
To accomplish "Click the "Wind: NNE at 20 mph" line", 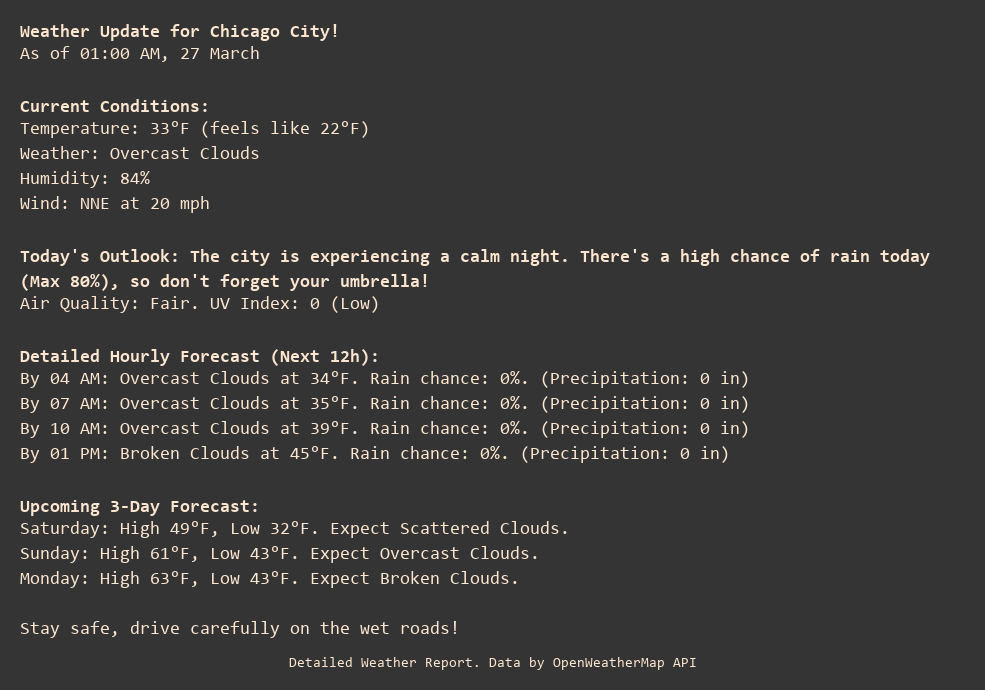I will 114,204.
